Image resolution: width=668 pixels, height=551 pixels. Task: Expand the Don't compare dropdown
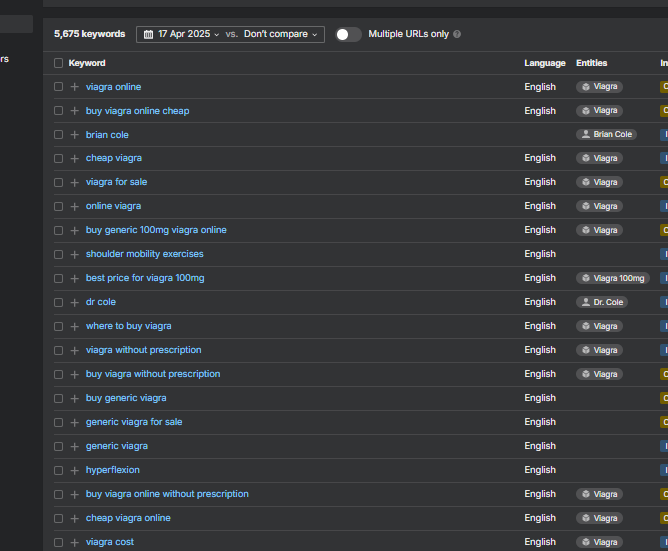(x=281, y=34)
